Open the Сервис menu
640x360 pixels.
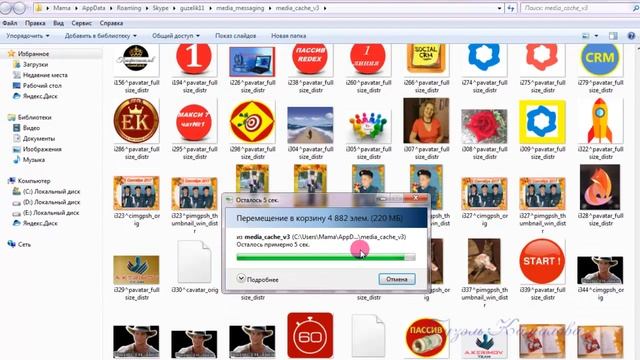[81, 23]
